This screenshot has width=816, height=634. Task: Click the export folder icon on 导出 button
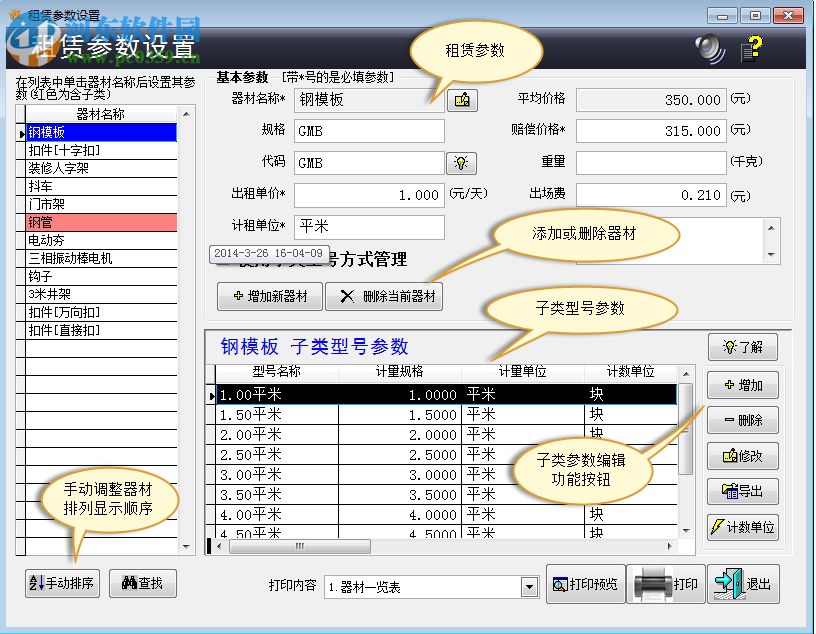pyautogui.click(x=728, y=492)
